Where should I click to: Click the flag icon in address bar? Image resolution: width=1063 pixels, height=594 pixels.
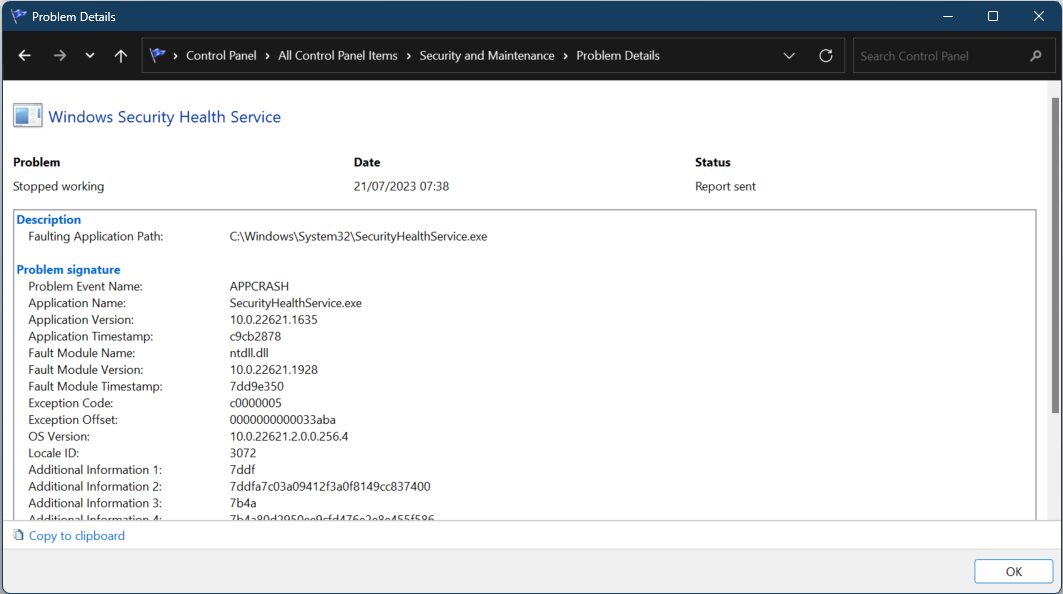tap(157, 55)
